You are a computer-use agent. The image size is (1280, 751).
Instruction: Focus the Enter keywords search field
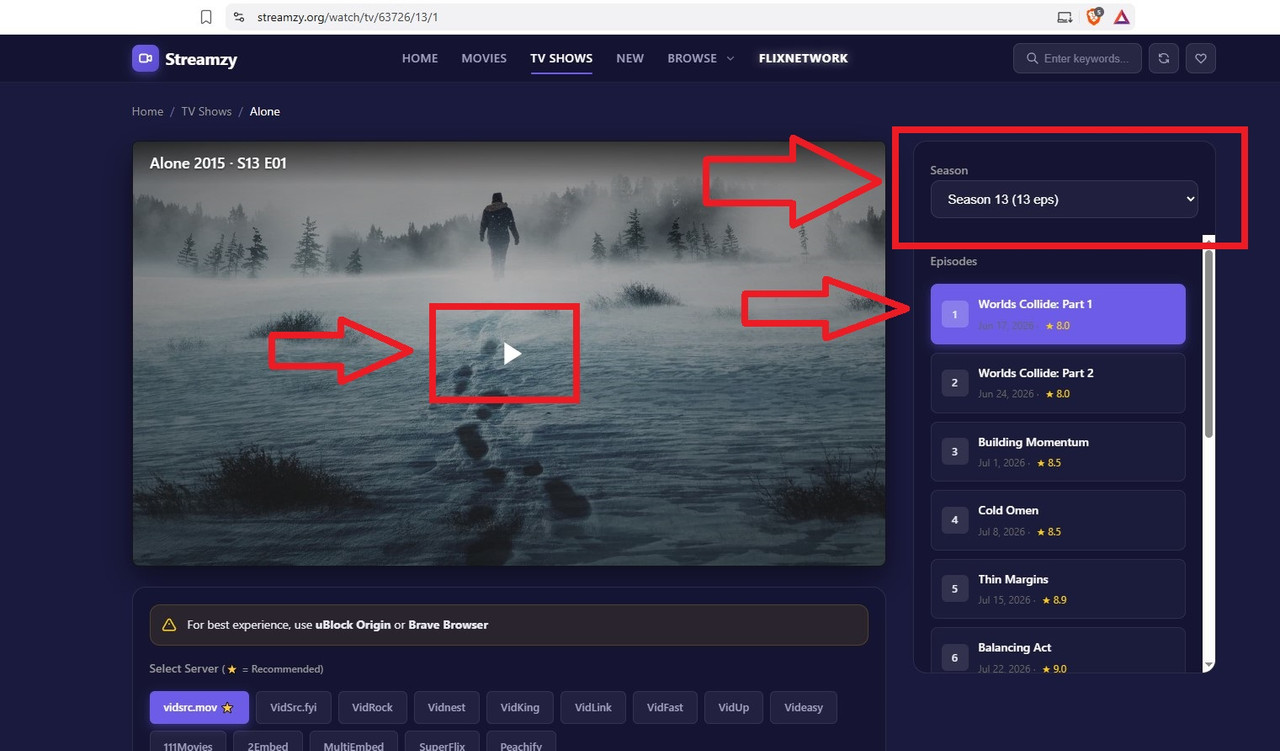pyautogui.click(x=1077, y=58)
